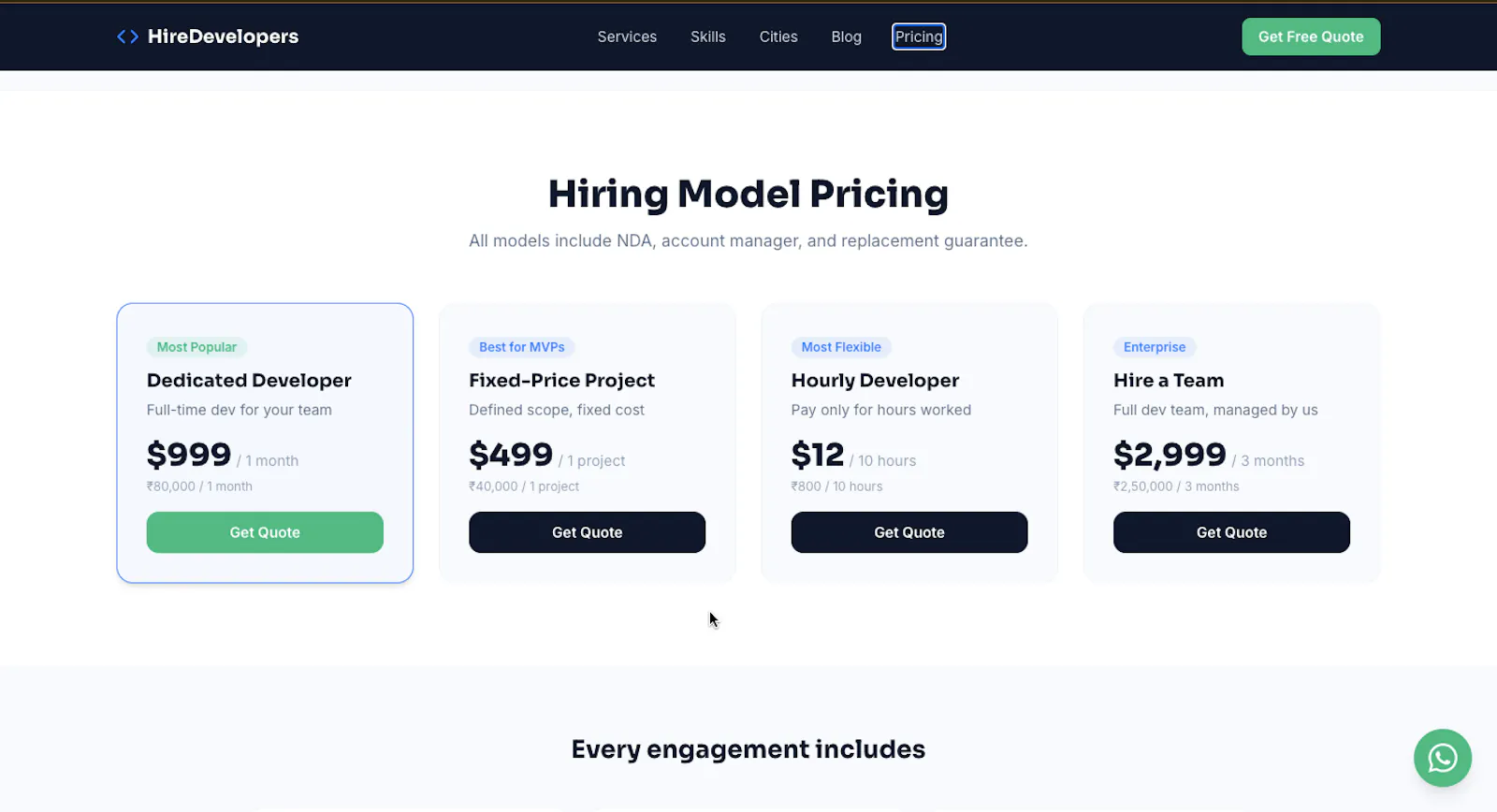
Task: Click 'Full-time dev for your team' description
Action: point(240,410)
